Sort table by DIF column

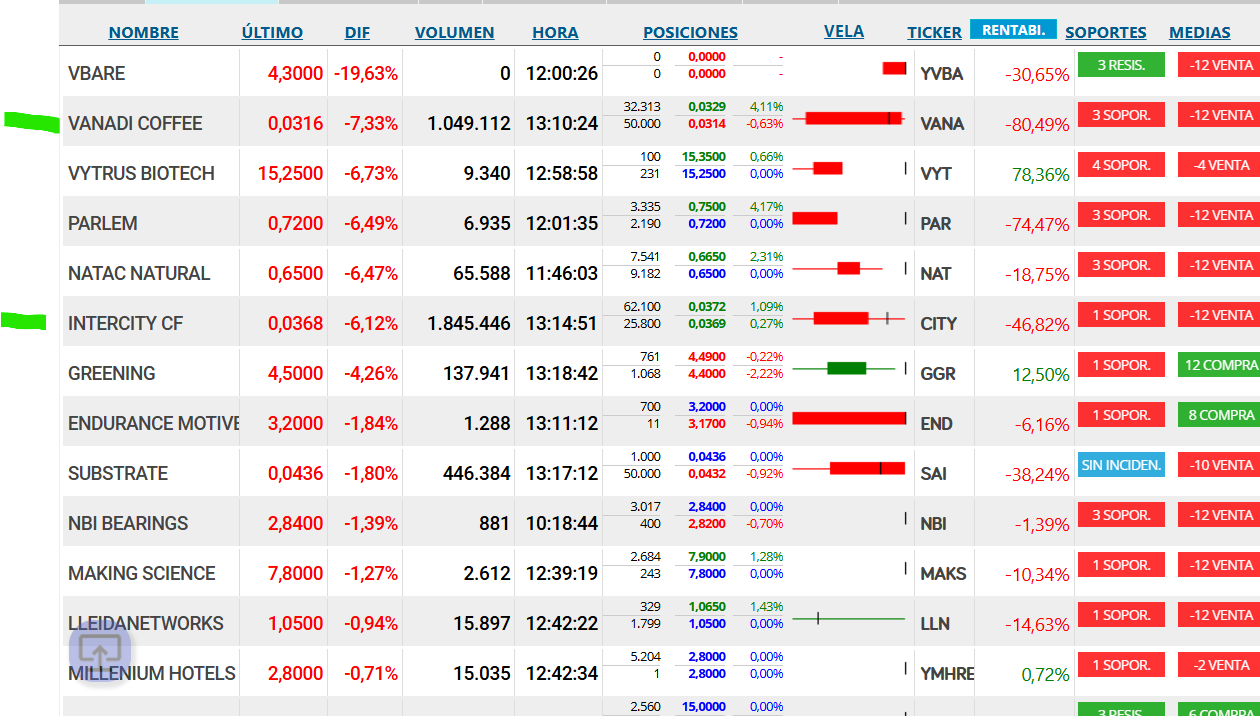(x=357, y=32)
